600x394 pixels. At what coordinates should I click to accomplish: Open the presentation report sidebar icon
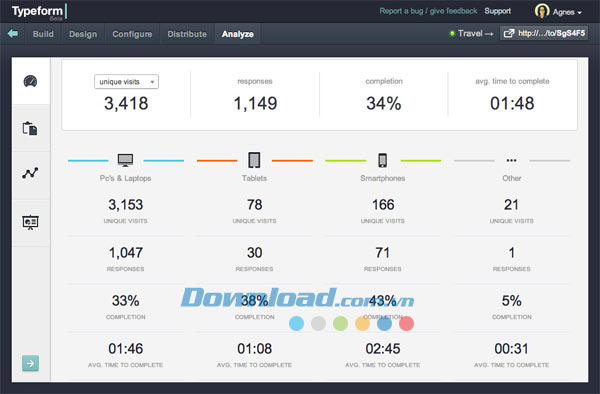click(x=30, y=222)
